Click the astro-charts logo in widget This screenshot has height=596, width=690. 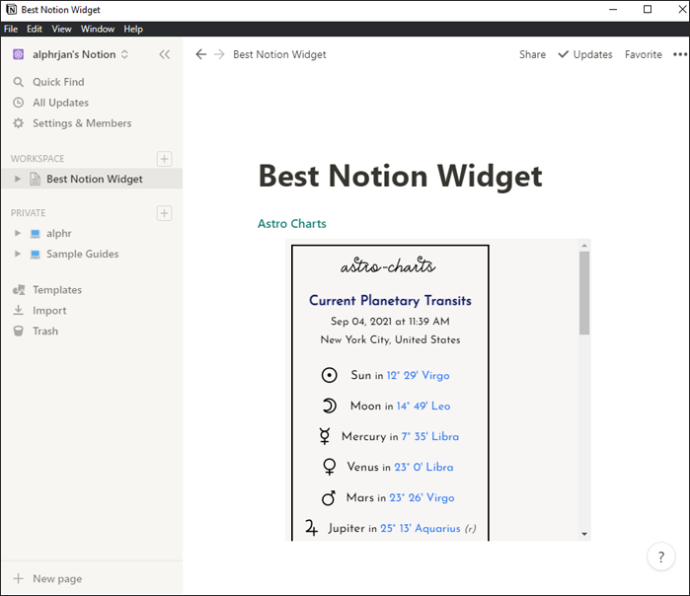pyautogui.click(x=388, y=265)
